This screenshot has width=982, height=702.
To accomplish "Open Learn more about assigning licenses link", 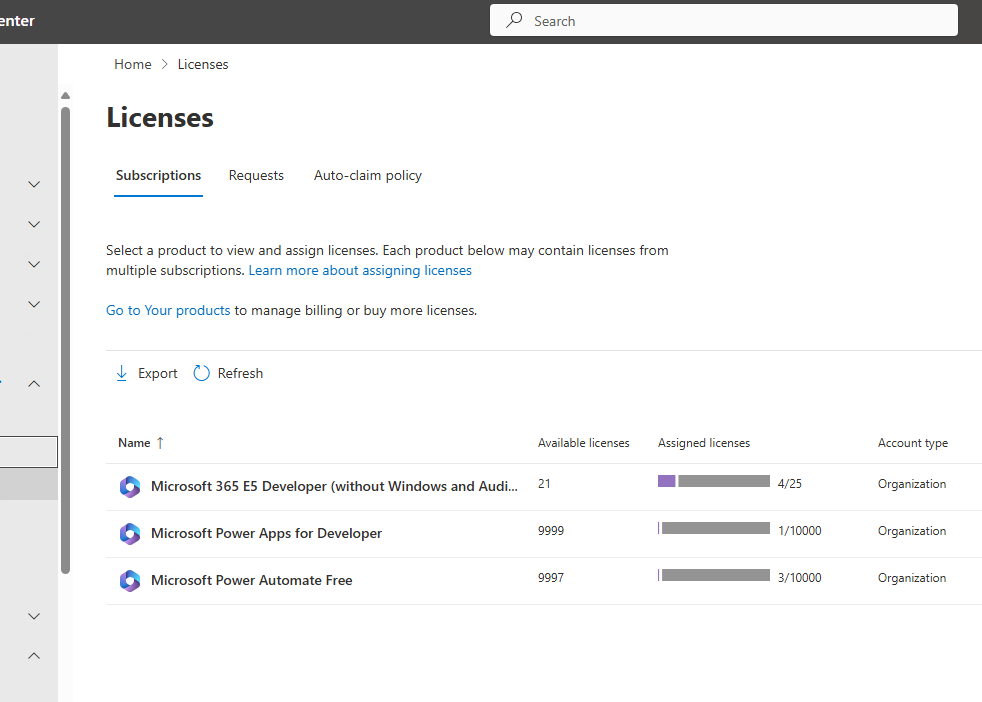I will pyautogui.click(x=360, y=270).
